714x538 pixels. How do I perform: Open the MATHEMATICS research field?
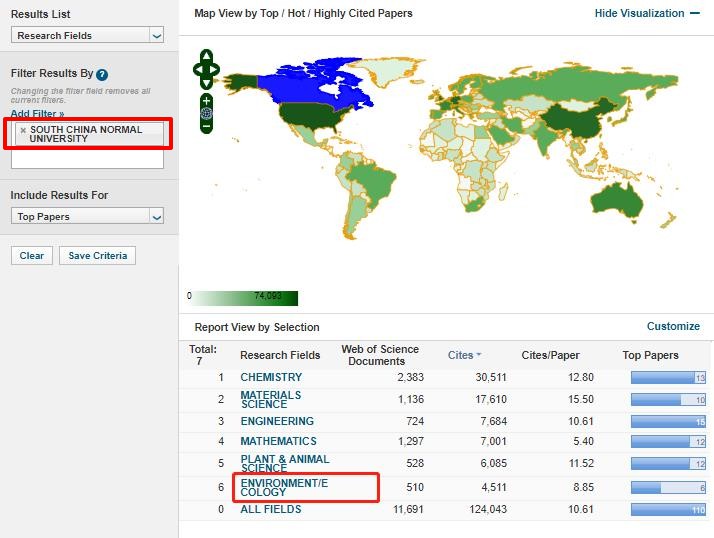(x=278, y=441)
